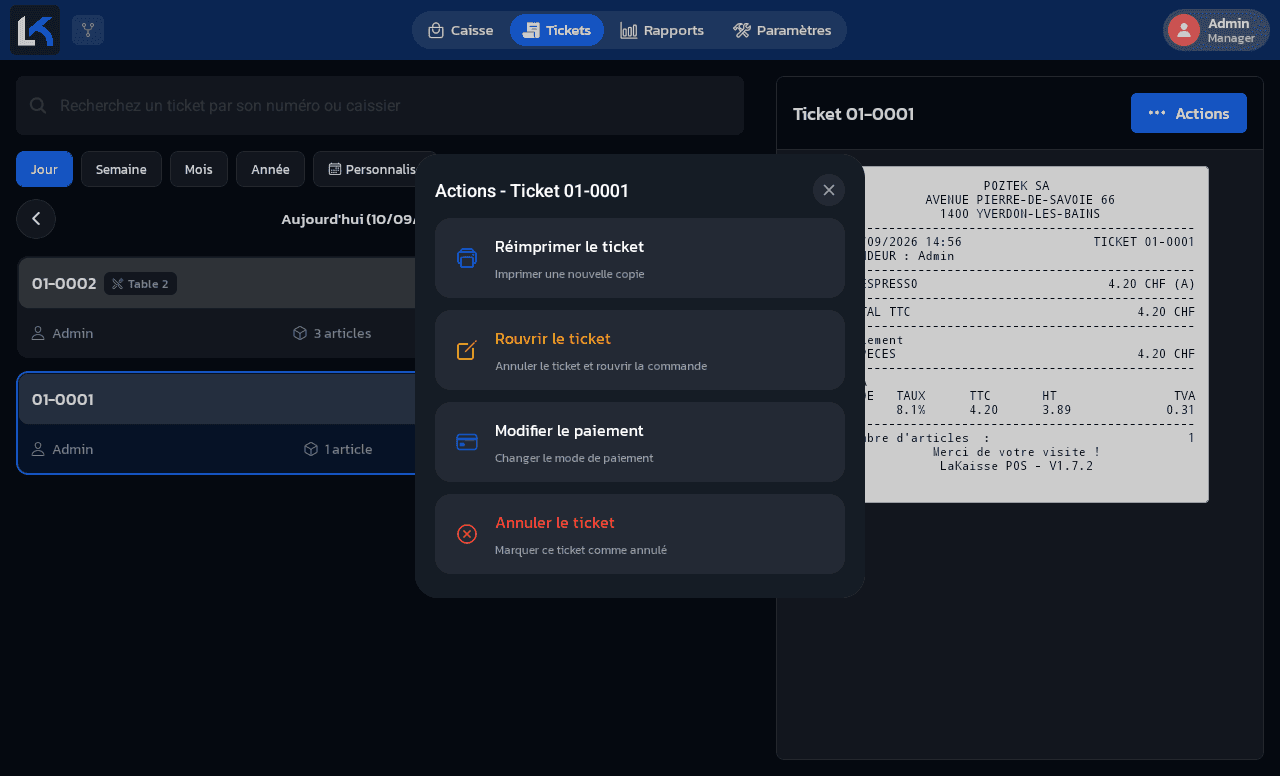This screenshot has height=776, width=1280.
Task: Click the printer icon for reprinting
Action: click(467, 258)
